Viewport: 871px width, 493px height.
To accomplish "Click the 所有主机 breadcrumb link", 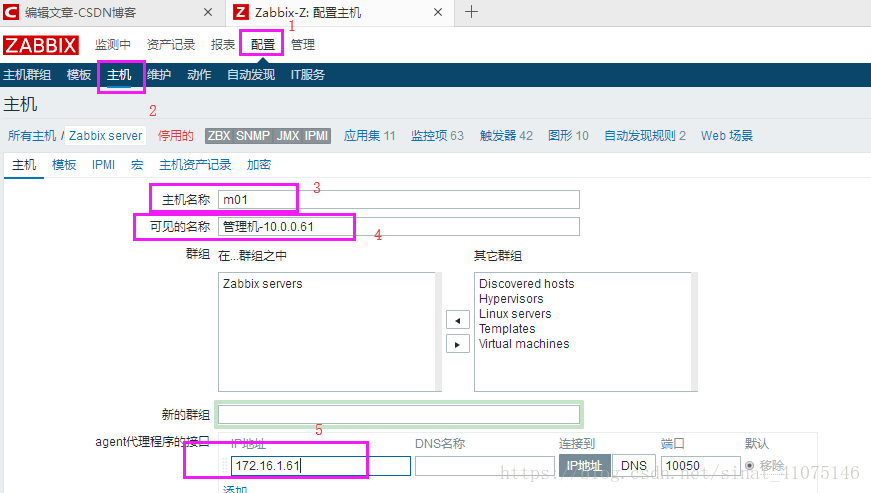I will [32, 135].
